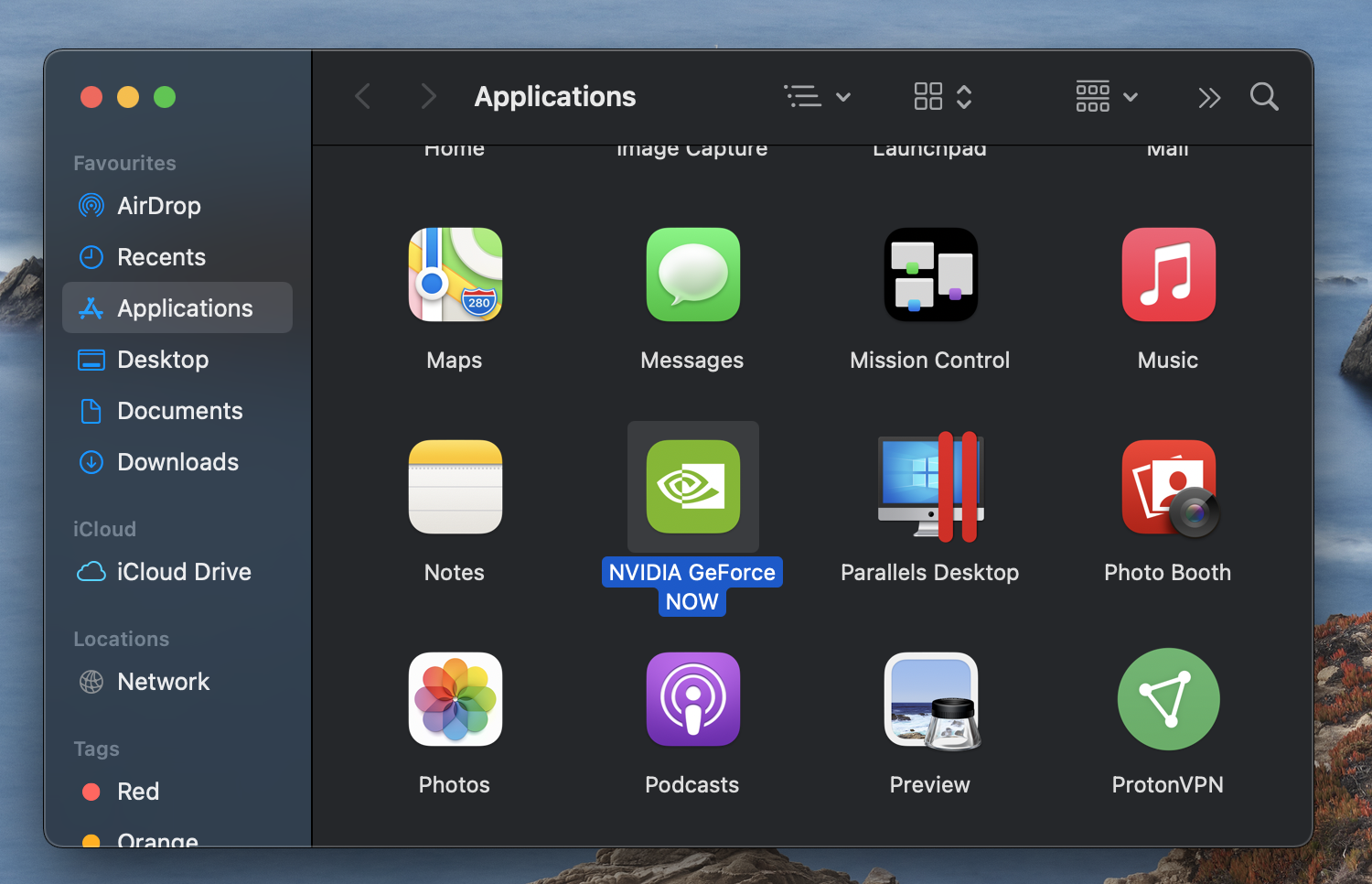Open iCloud Drive in the sidebar
The width and height of the screenshot is (1372, 884).
pos(177,572)
